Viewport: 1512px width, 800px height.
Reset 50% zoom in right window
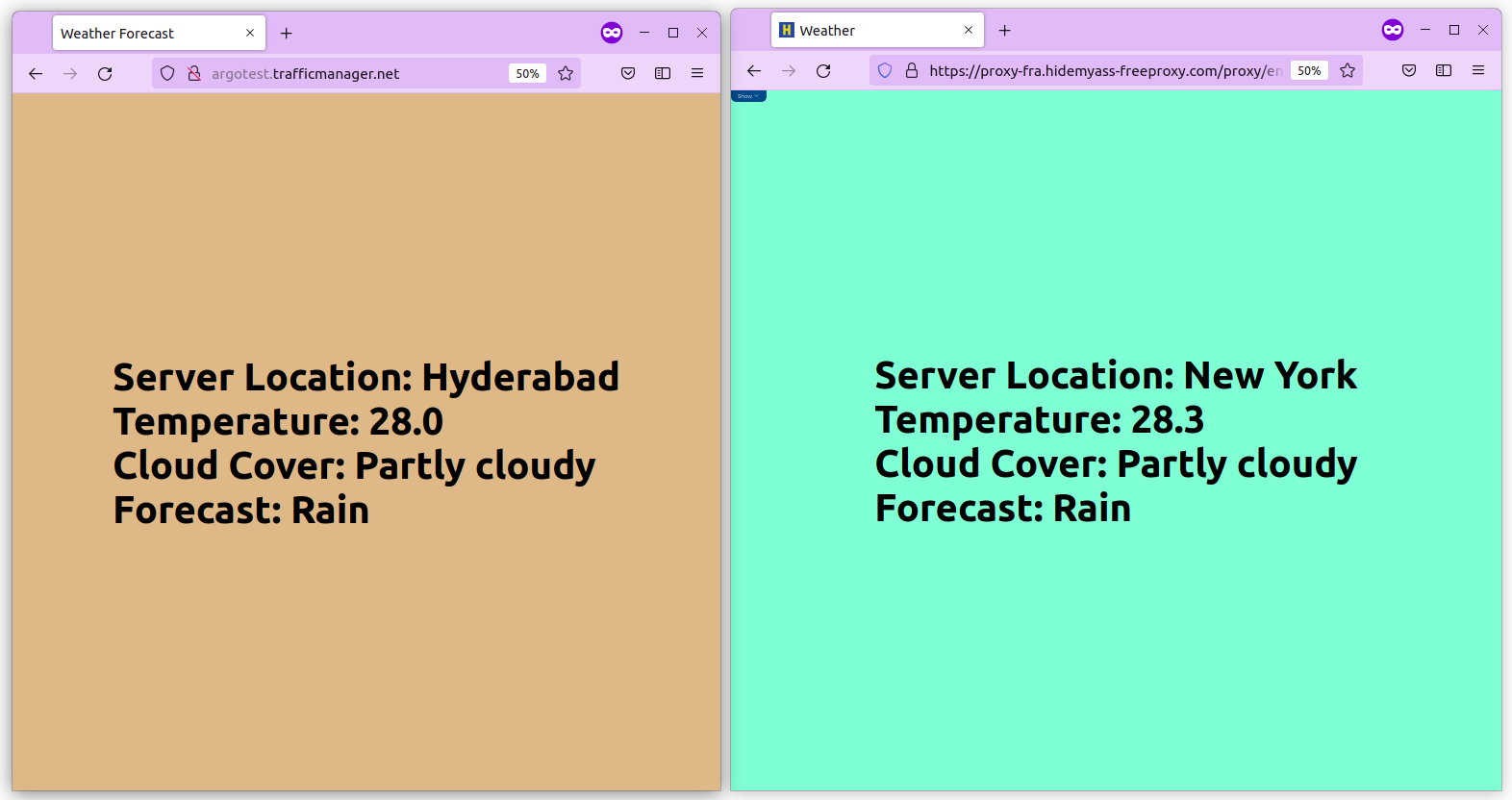point(1309,70)
